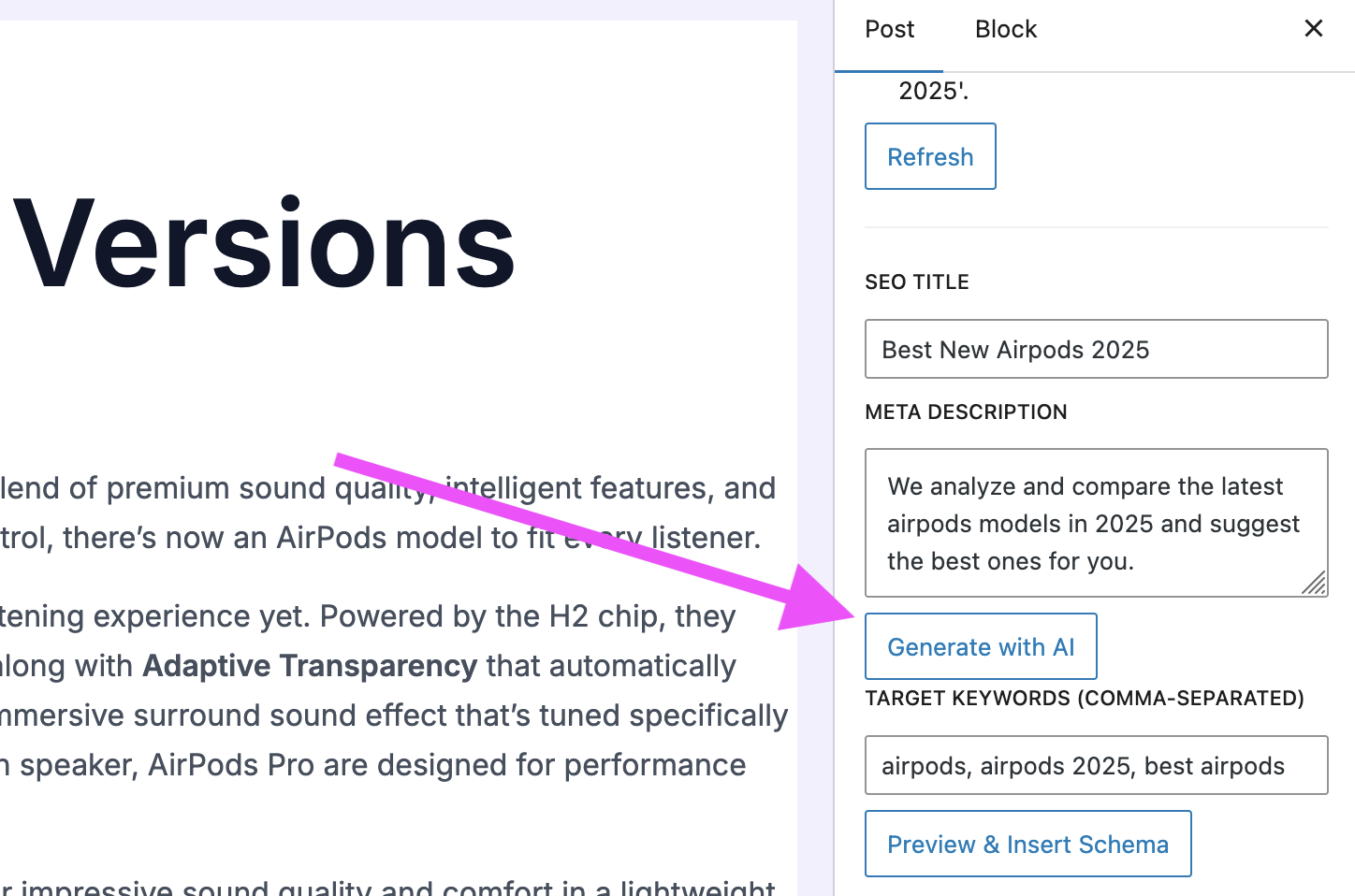Click the TARGET KEYWORDS label
This screenshot has width=1355, height=896.
1085,698
